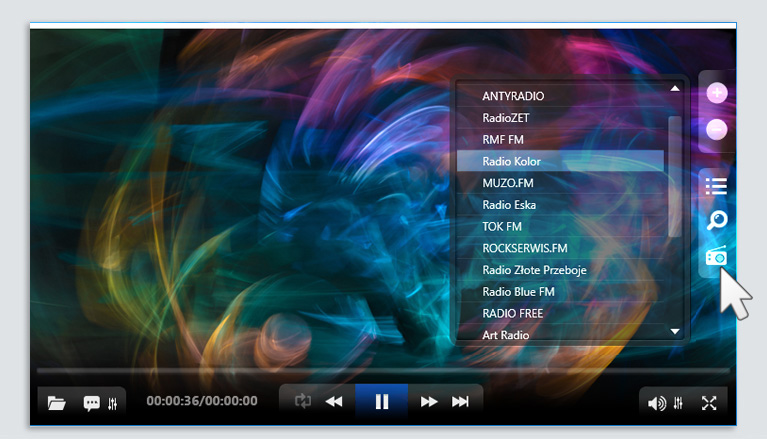Image resolution: width=767 pixels, height=439 pixels.
Task: Remove a station with the minus button
Action: [x=717, y=129]
